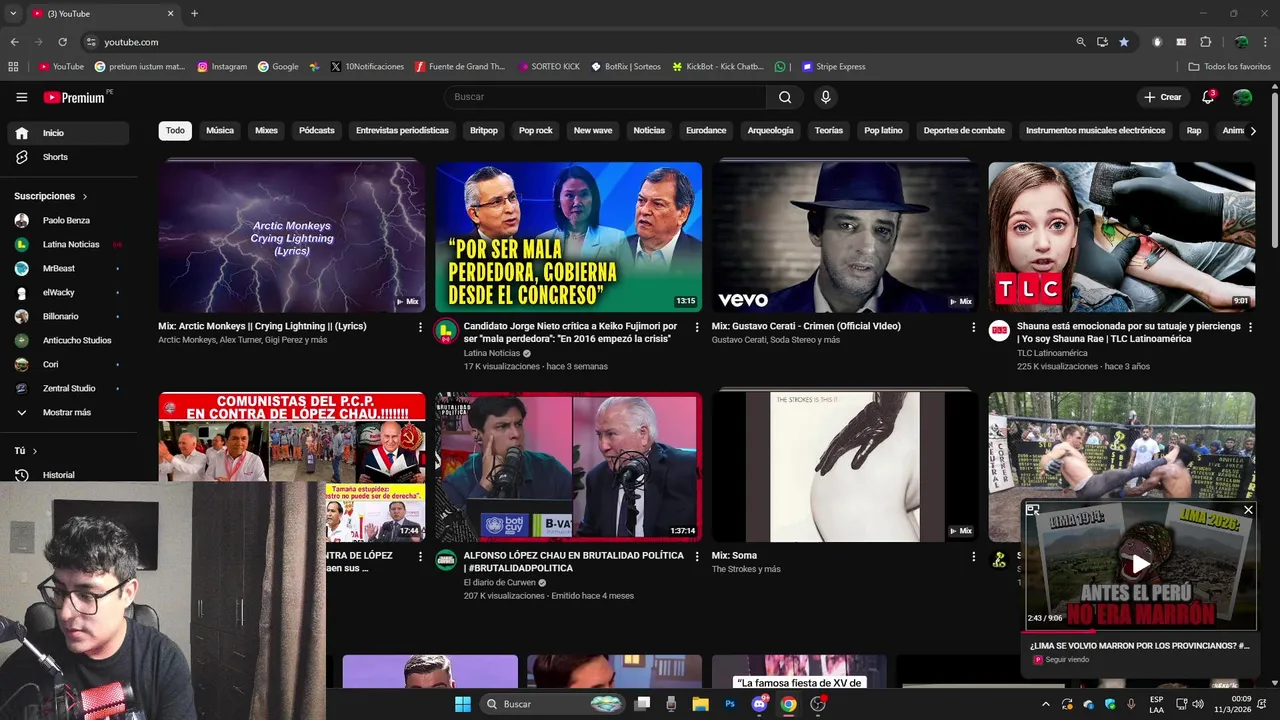
Task: Open options for Arctic Monkeys mix video
Action: [420, 327]
